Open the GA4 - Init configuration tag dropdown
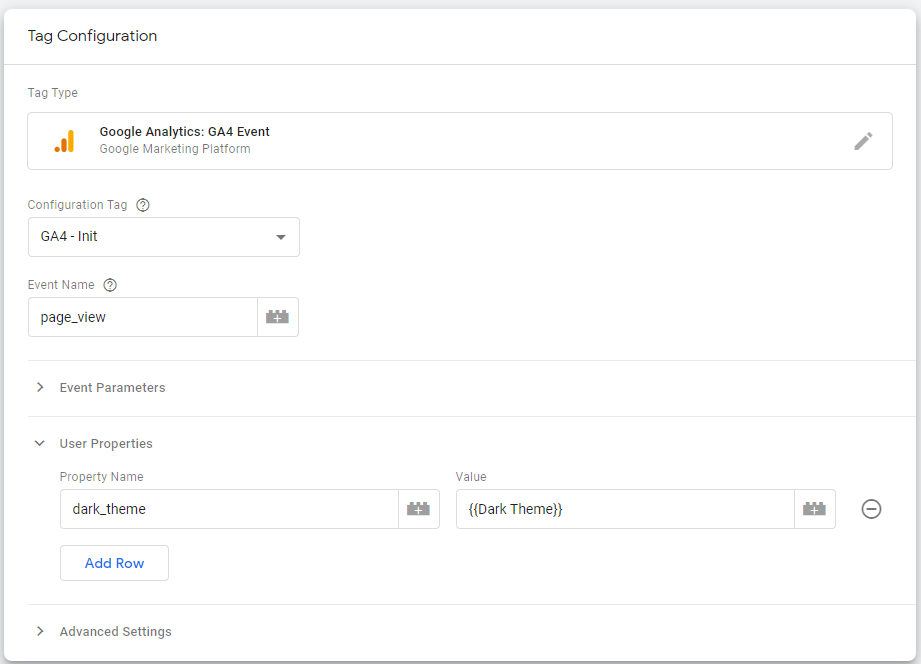Screen dimensions: 921x664 [164, 237]
